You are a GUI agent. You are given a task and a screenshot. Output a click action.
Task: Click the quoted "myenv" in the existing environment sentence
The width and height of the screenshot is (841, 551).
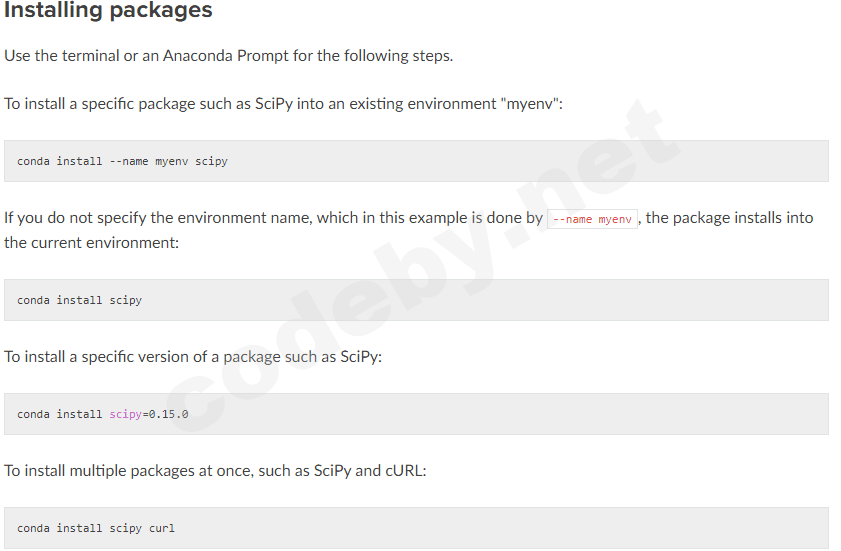529,104
